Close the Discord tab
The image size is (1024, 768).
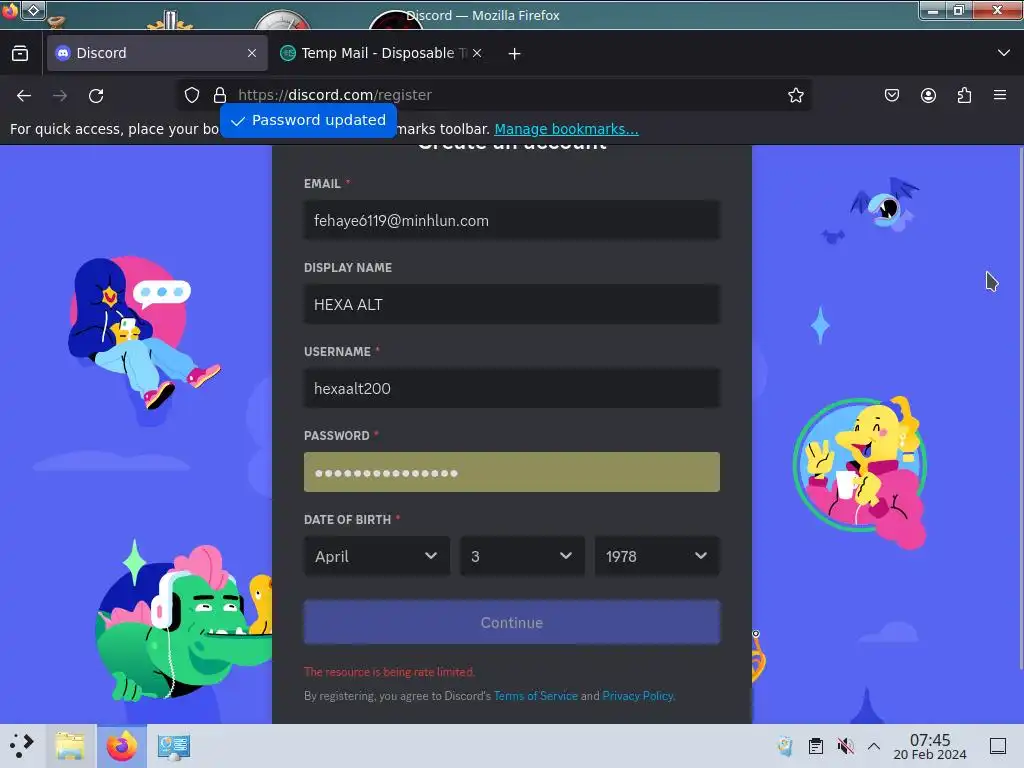252,53
